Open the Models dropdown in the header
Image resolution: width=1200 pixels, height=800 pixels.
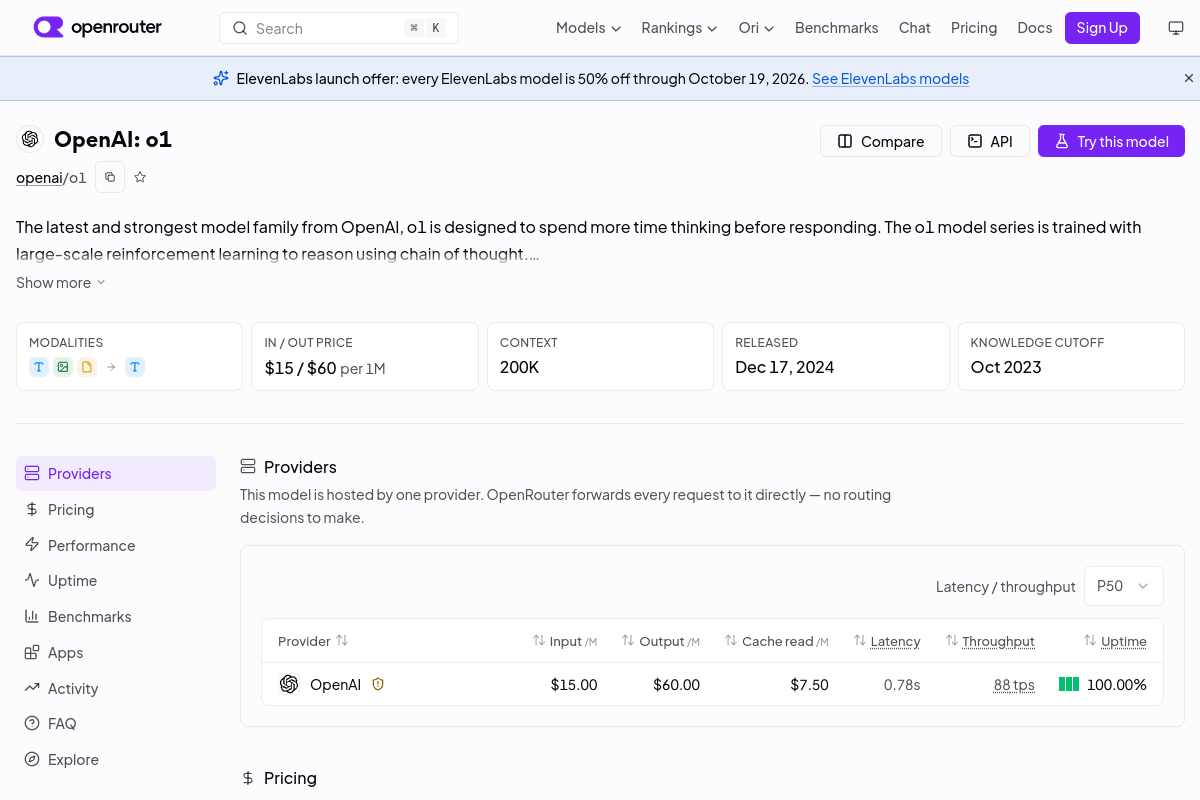588,28
